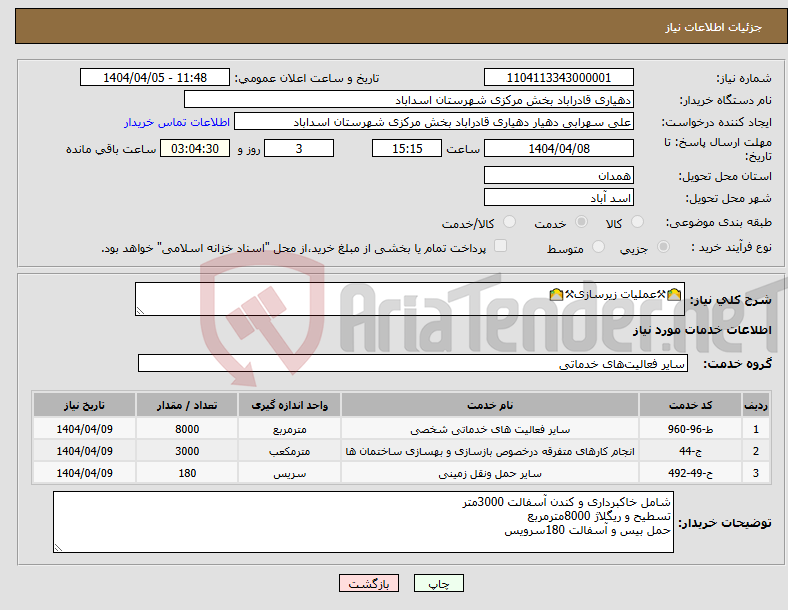
Task: Click the unit cell مترمربع
Action: click(289, 429)
